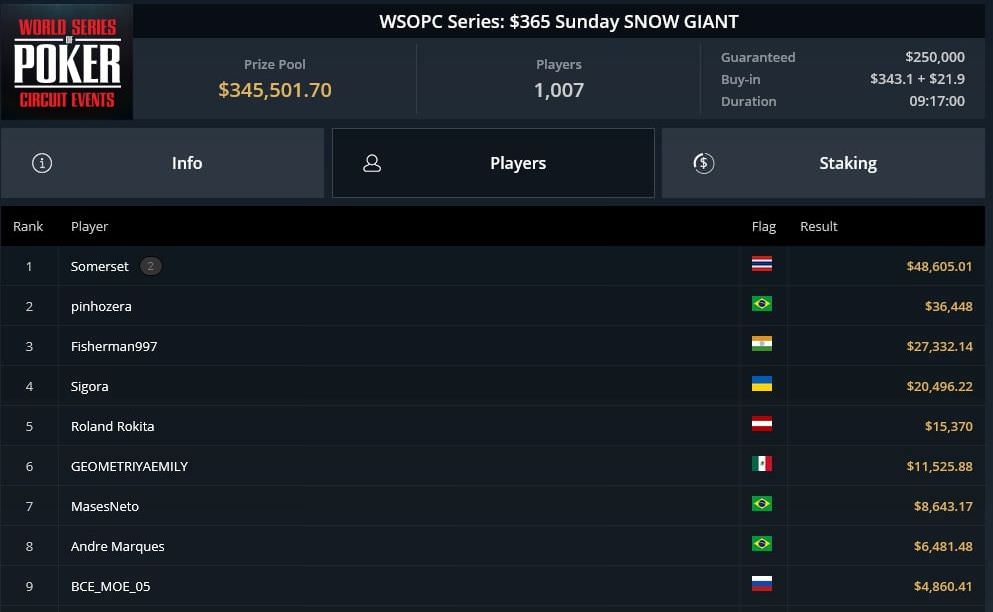Select player Roland Rokita
993x612 pixels.
[x=113, y=426]
